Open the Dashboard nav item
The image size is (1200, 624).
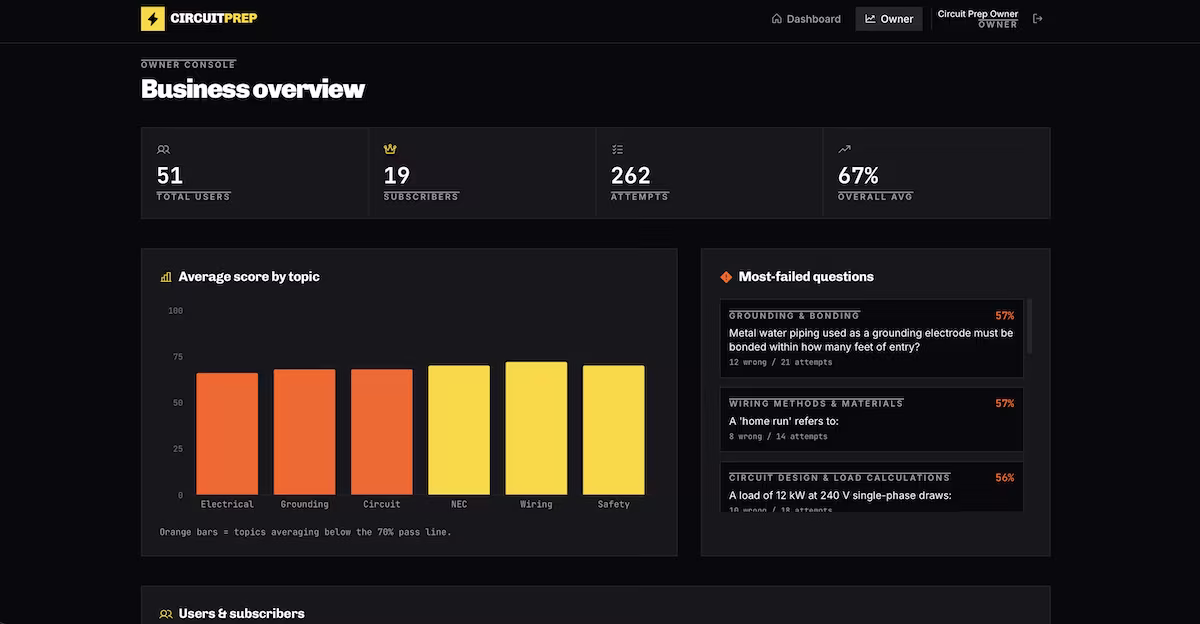click(x=806, y=19)
